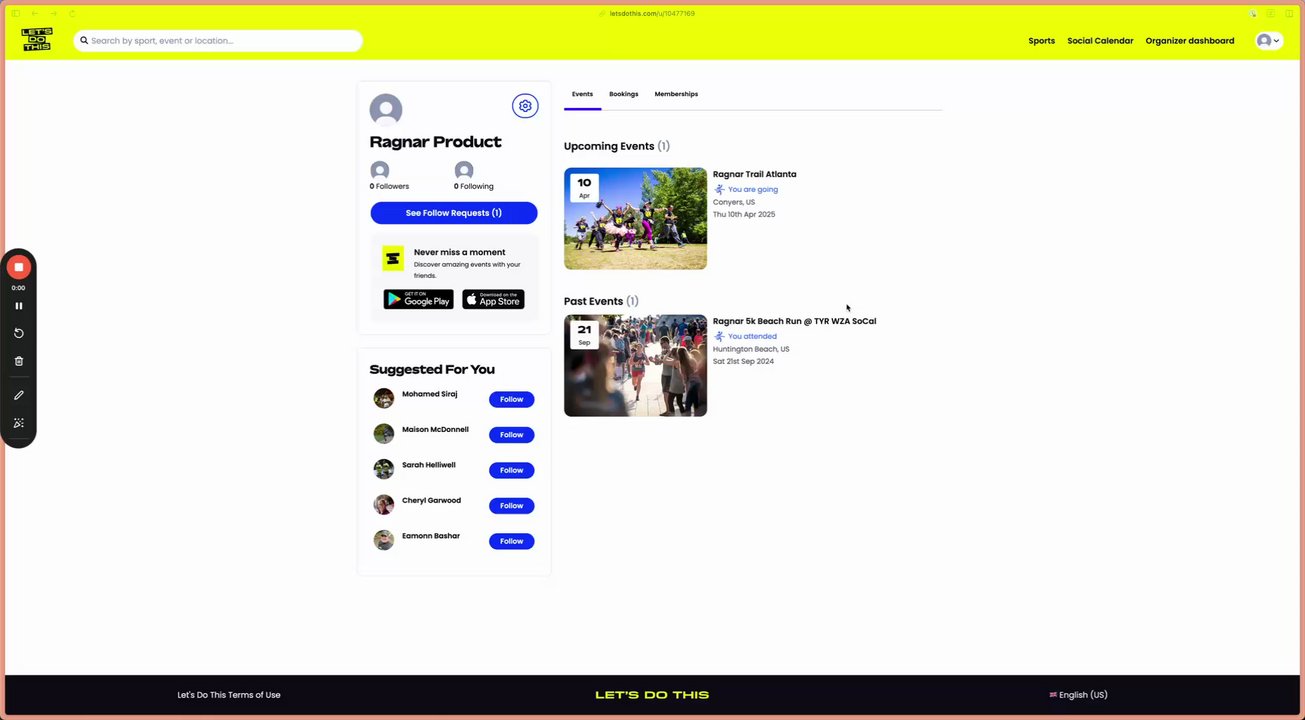Open the Ragnar Trail Atlanta event photo
The width and height of the screenshot is (1305, 720).
(x=635, y=218)
